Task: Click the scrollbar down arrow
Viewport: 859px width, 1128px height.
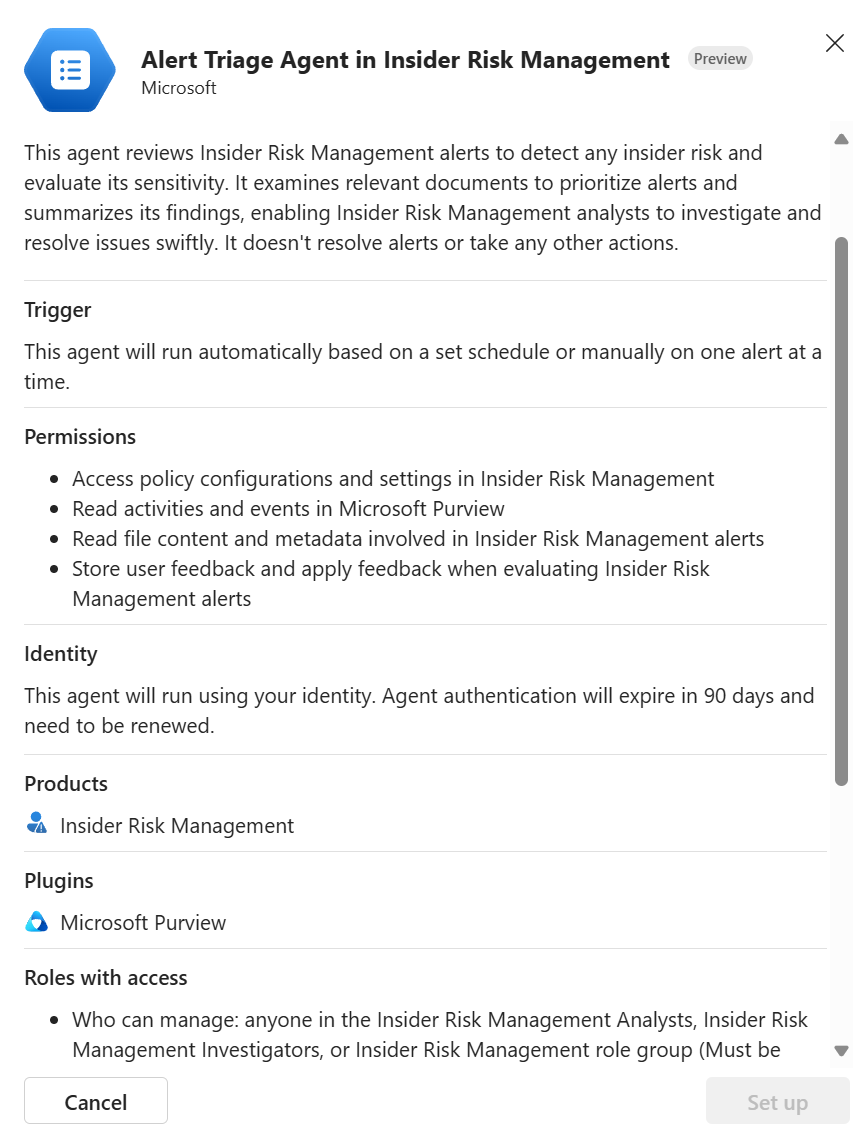Action: pyautogui.click(x=841, y=1051)
